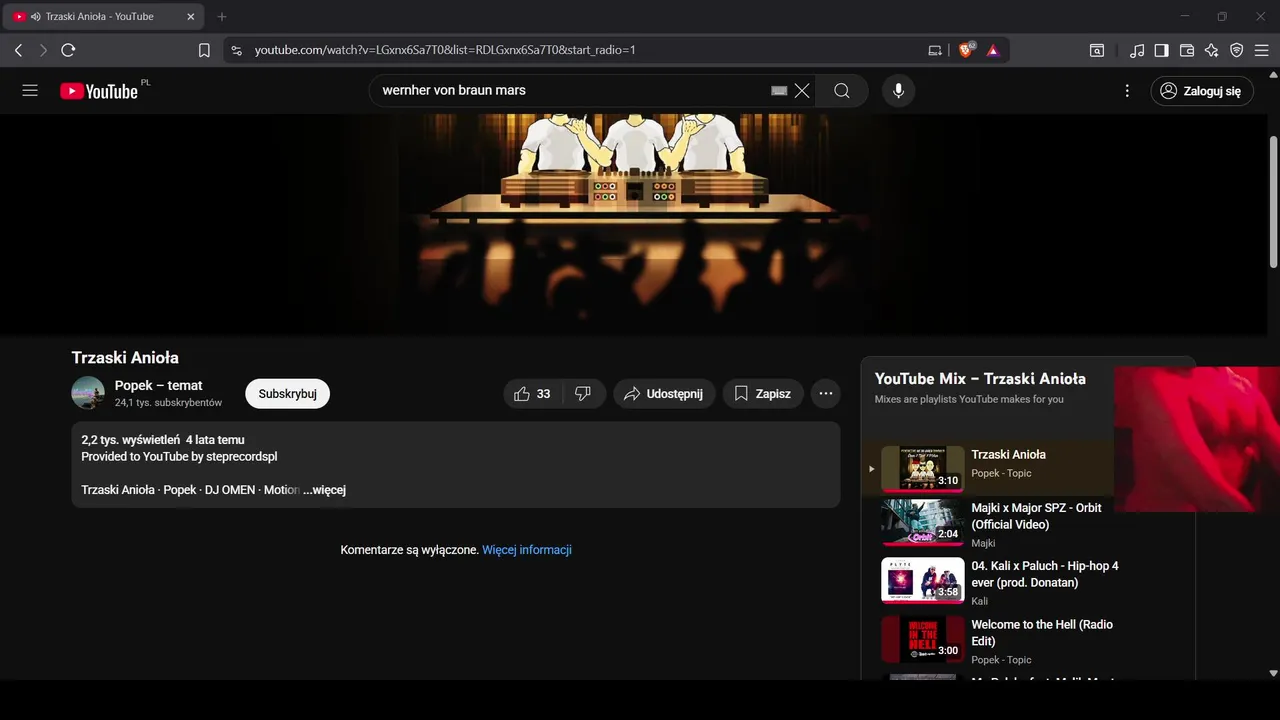1280x720 pixels.
Task: Open the browser main hamburger menu
Action: (1262, 50)
